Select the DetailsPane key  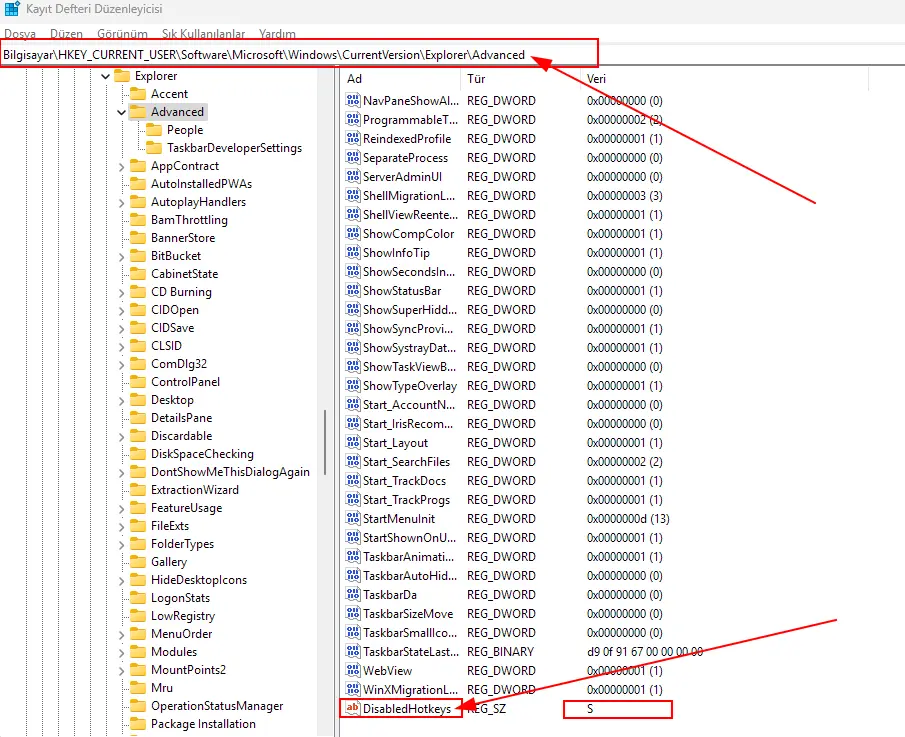pos(181,417)
